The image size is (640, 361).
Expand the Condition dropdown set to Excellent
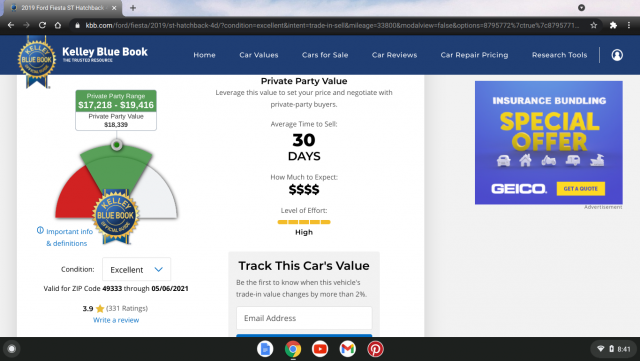point(136,270)
